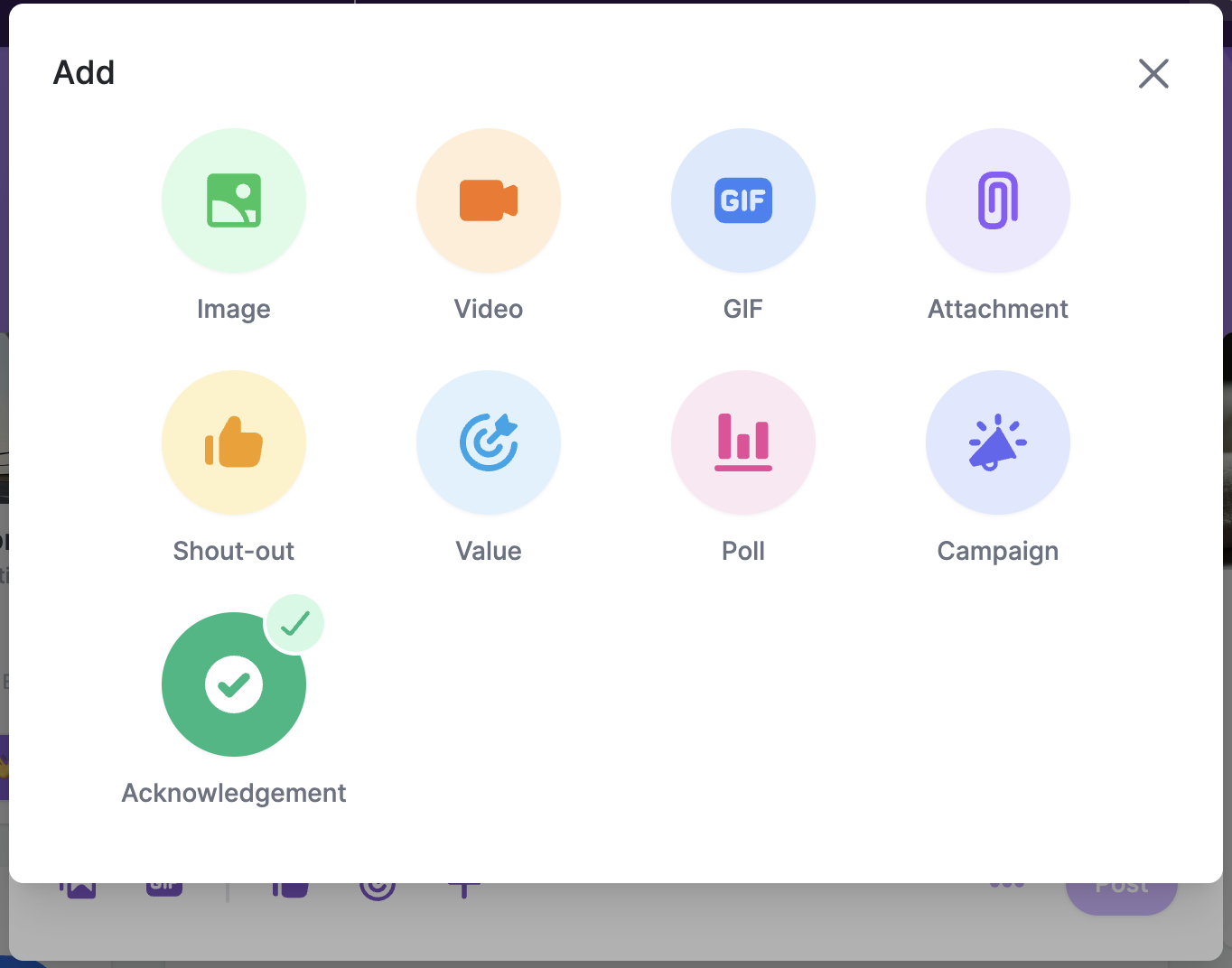This screenshot has height=968, width=1232.
Task: Create a Poll with bar chart icon
Action: [x=743, y=442]
